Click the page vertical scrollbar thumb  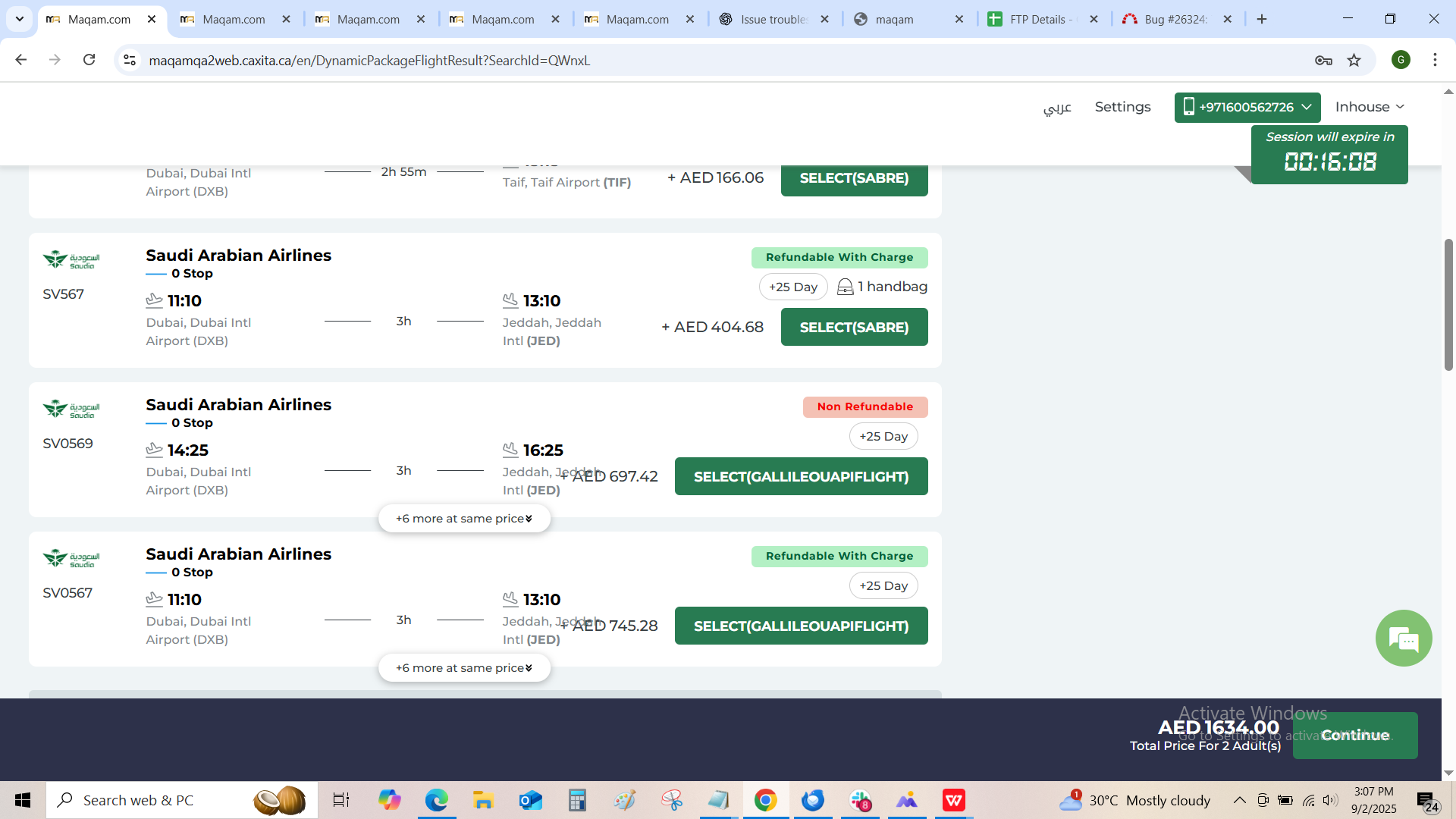pyautogui.click(x=1448, y=303)
